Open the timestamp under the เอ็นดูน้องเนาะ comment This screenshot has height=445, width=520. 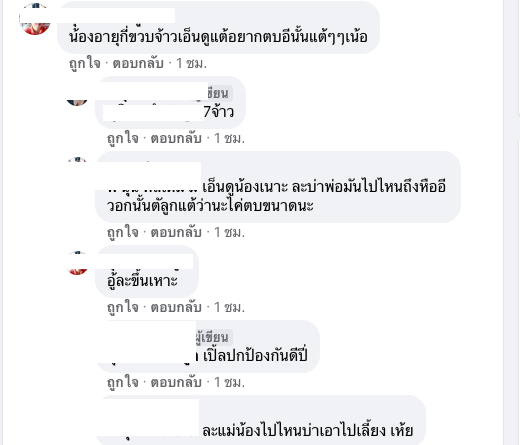(x=229, y=232)
